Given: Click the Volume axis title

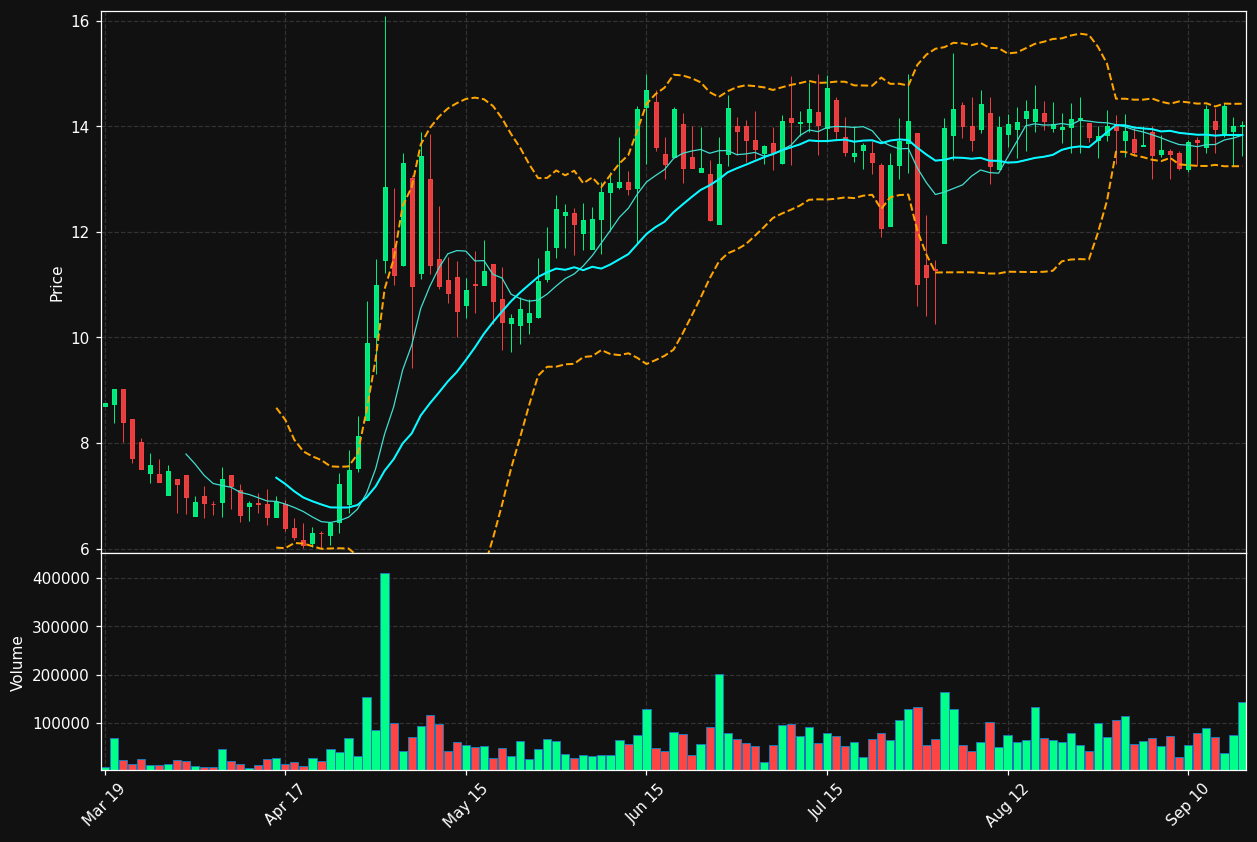Looking at the screenshot, I should point(18,663).
